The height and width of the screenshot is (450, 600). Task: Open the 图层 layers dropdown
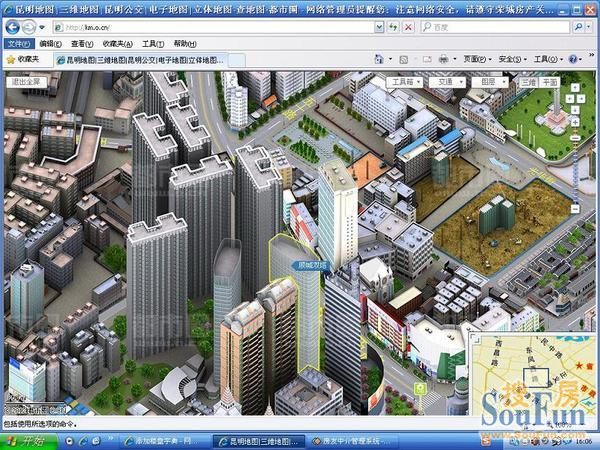490,81
